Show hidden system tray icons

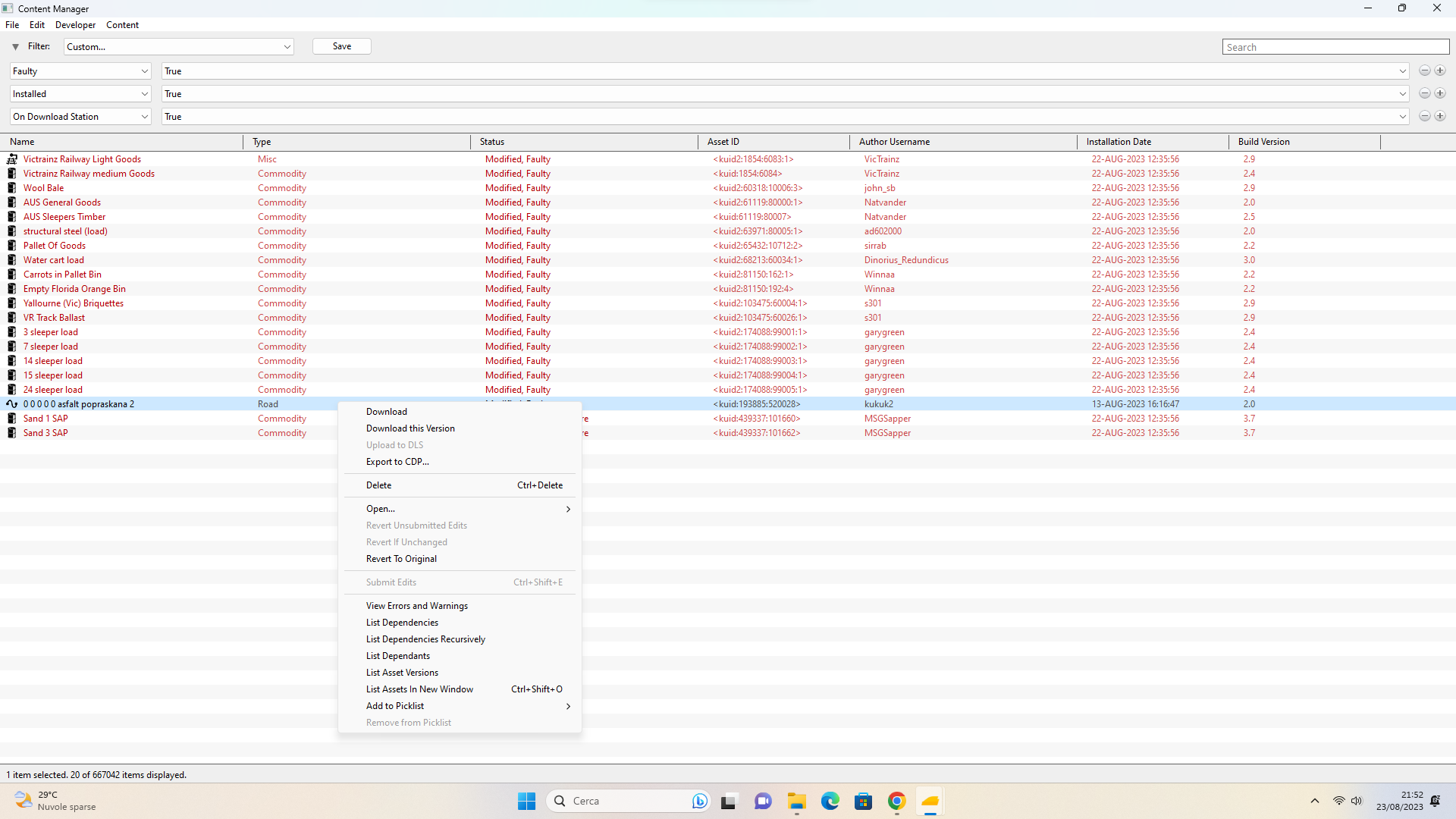pos(1315,801)
